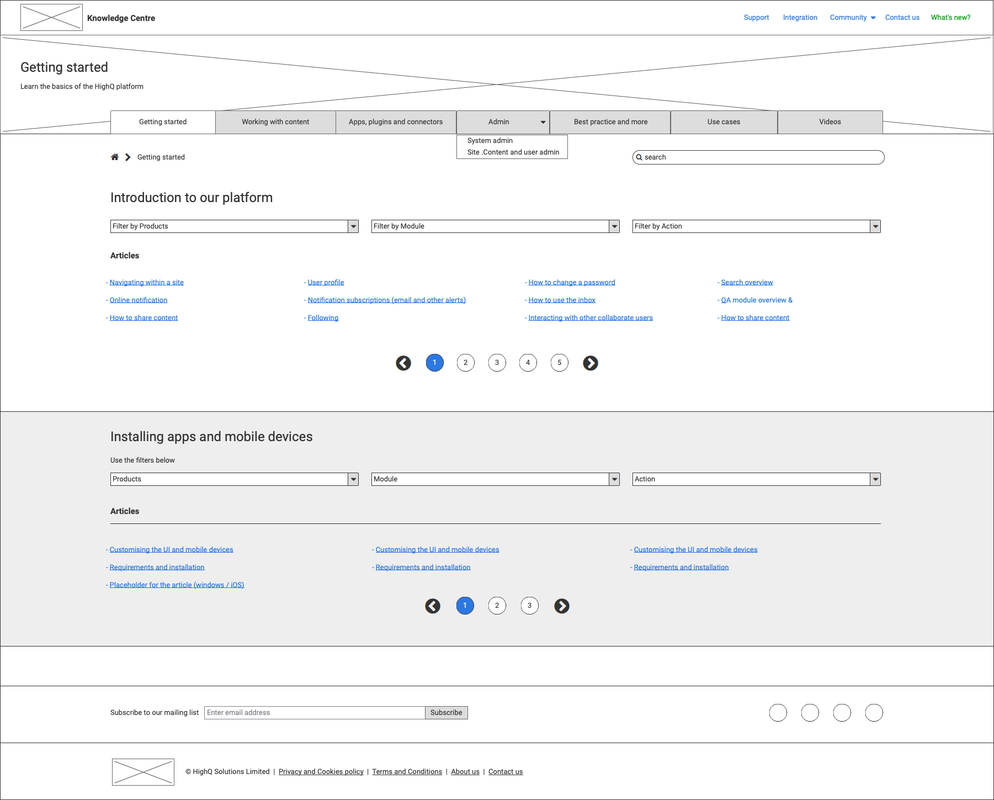This screenshot has width=994, height=800.
Task: Click previous arrow in Installing apps pagination
Action: (433, 606)
